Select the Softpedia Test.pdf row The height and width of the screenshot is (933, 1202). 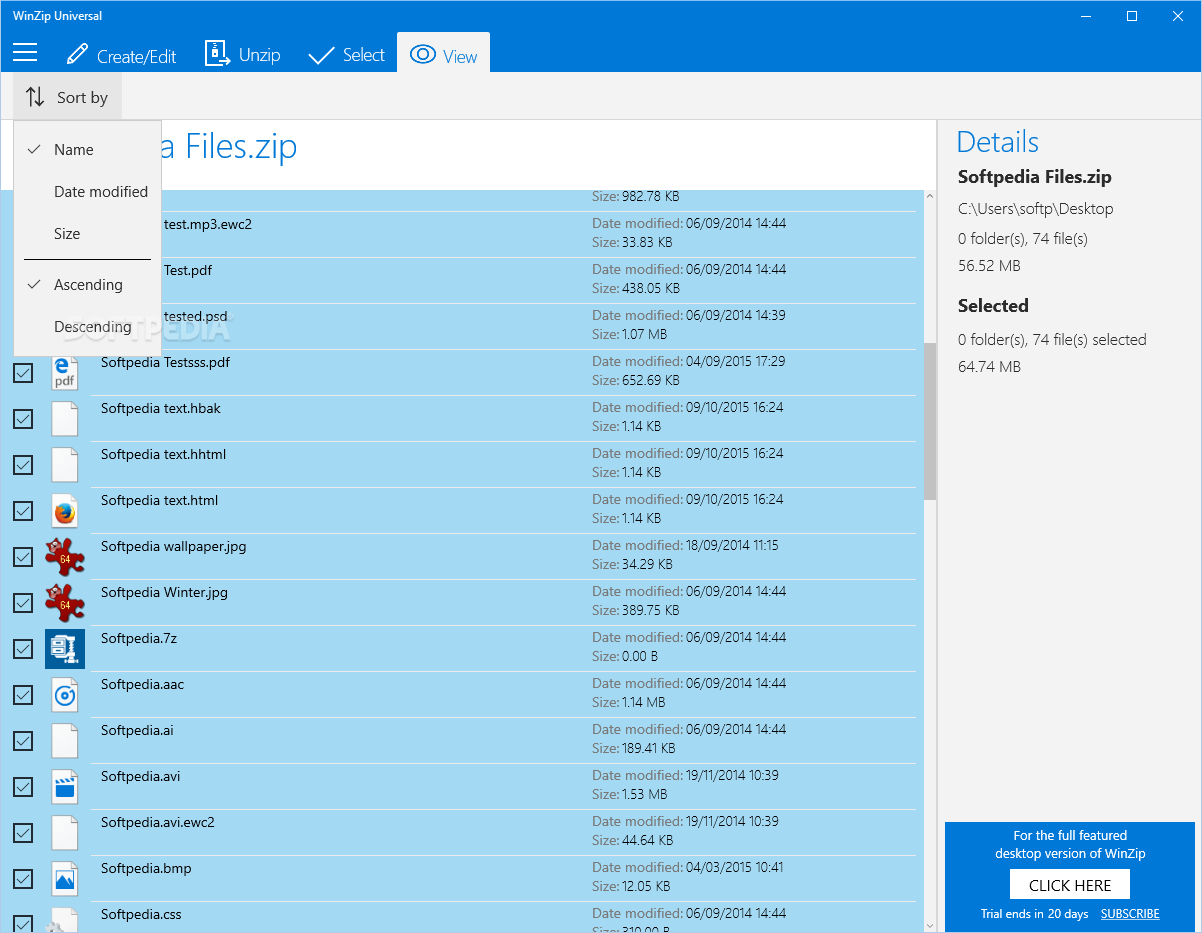pyautogui.click(x=538, y=280)
